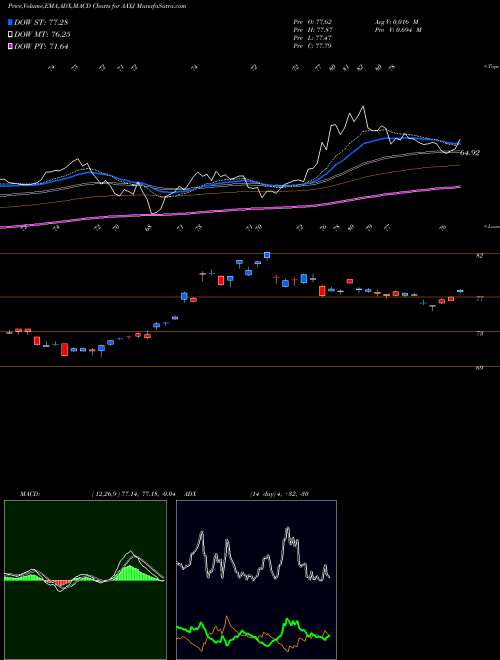Click the topmost blue candlestick at 82

[266, 255]
